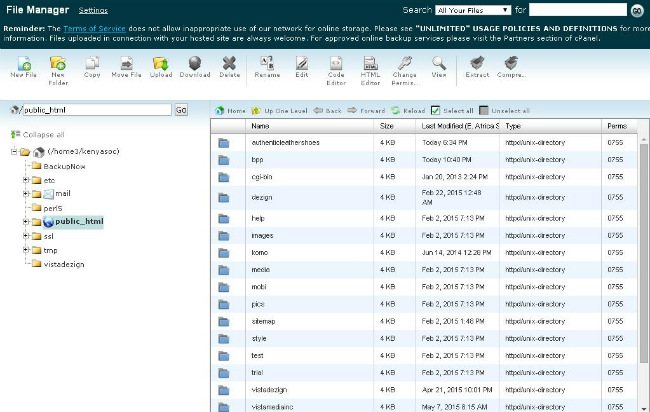Open the Code Editor tool
The height and width of the screenshot is (412, 650).
(336, 65)
